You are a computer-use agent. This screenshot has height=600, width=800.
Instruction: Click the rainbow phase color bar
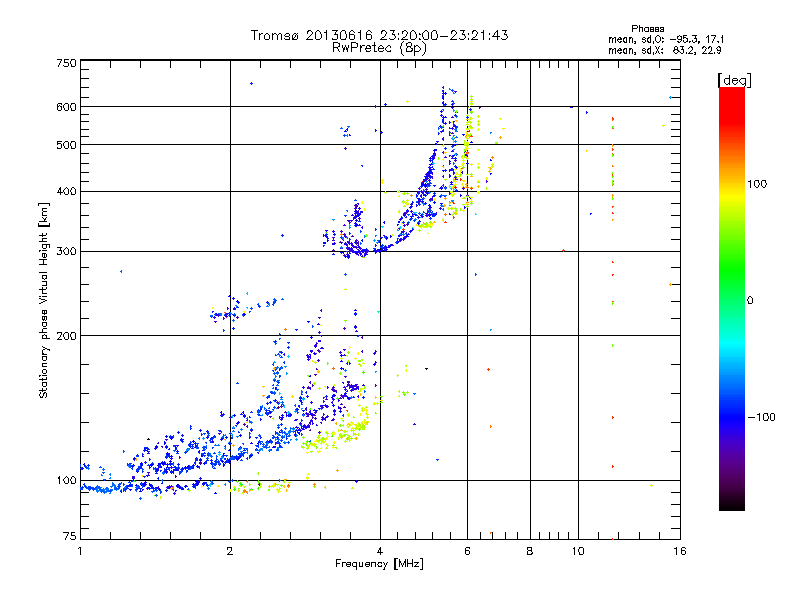732,299
